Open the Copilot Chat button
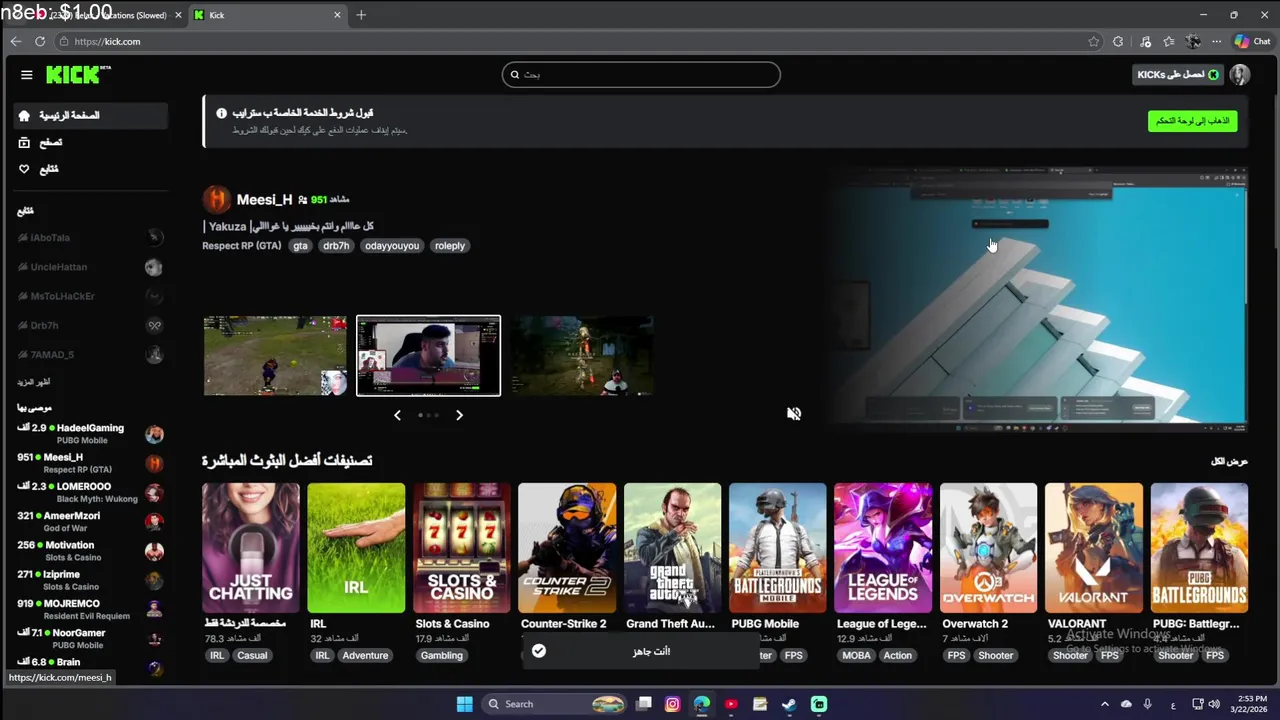Screen dimensions: 1280x720 [1251, 42]
